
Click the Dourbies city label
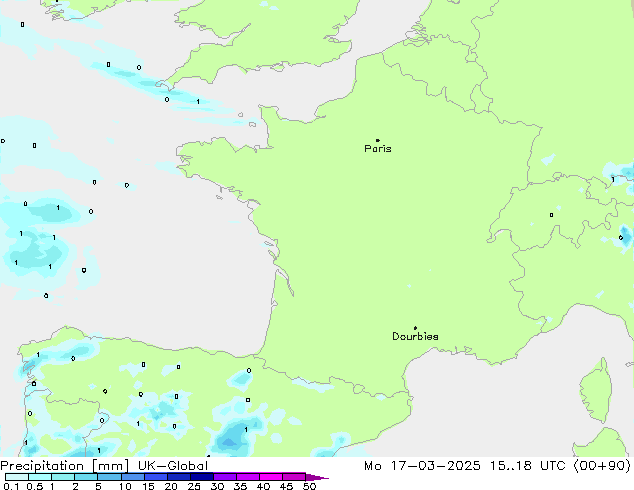415,336
